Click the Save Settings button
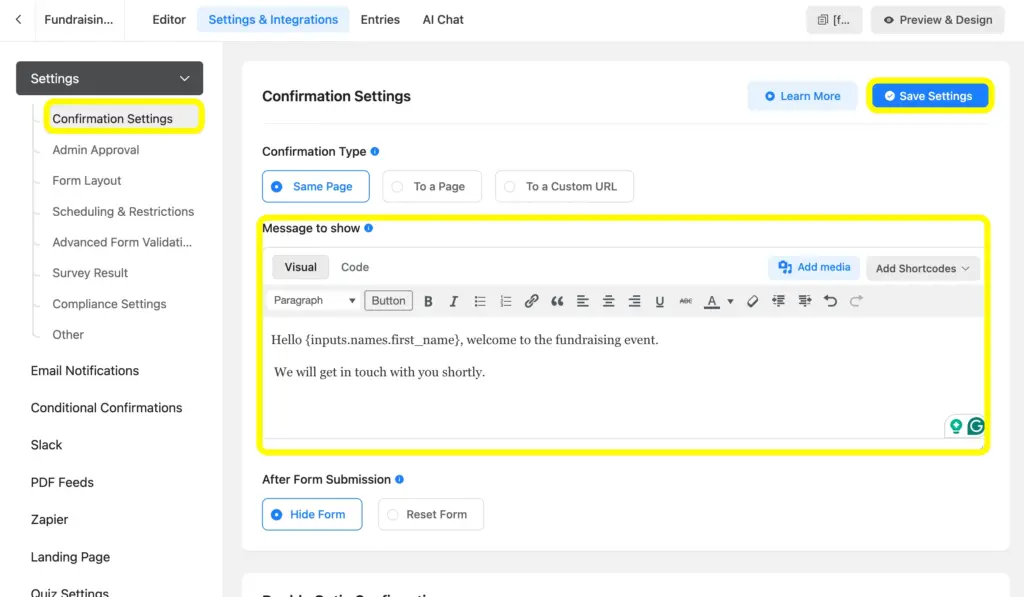Viewport: 1024px width, 597px height. pyautogui.click(x=930, y=96)
